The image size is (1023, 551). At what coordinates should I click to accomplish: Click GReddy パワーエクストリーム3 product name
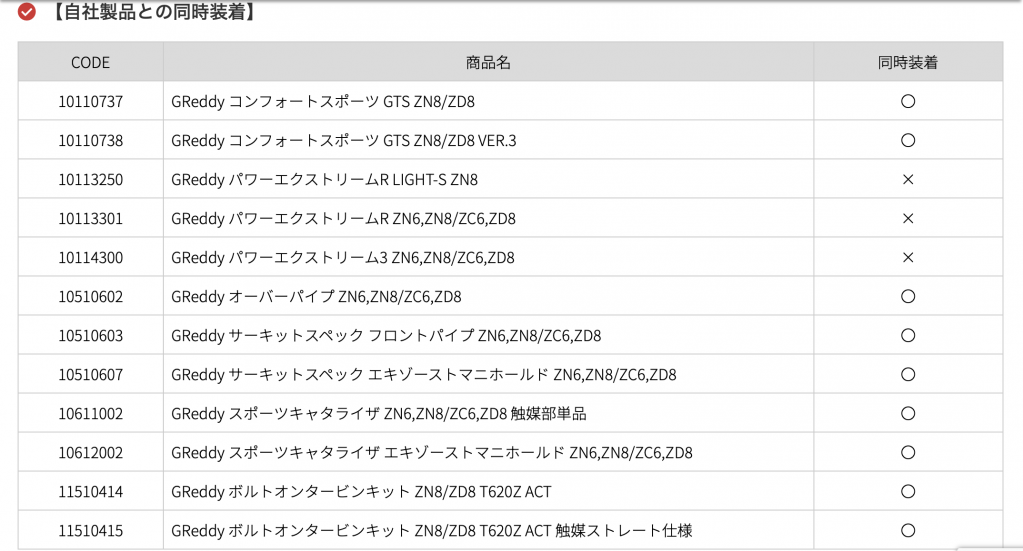coord(343,258)
